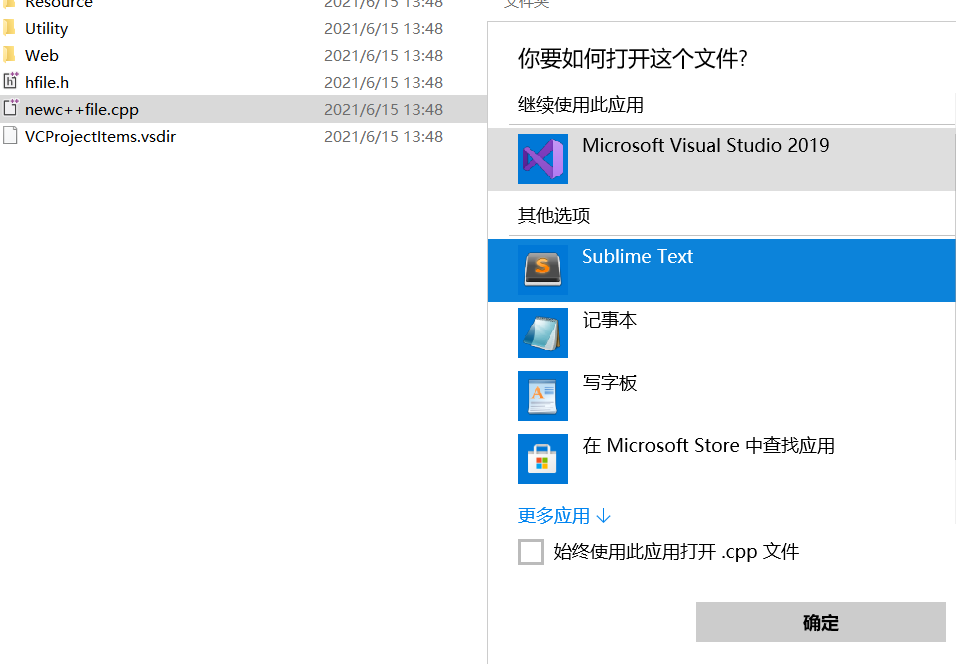
Task: Open the Web folder
Action: [40, 55]
